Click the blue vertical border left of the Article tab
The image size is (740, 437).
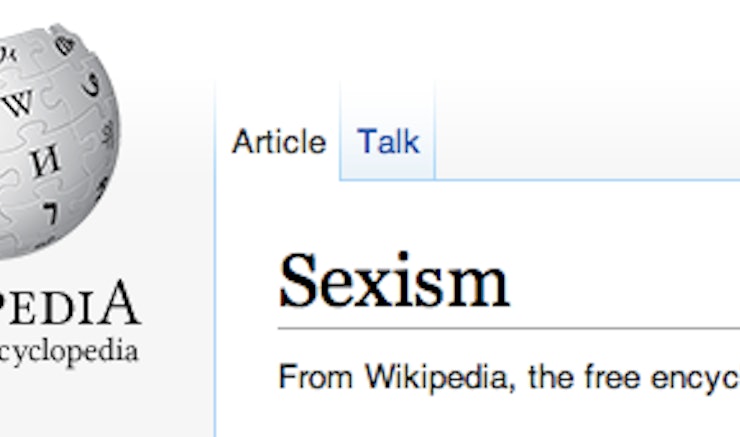coord(215,260)
